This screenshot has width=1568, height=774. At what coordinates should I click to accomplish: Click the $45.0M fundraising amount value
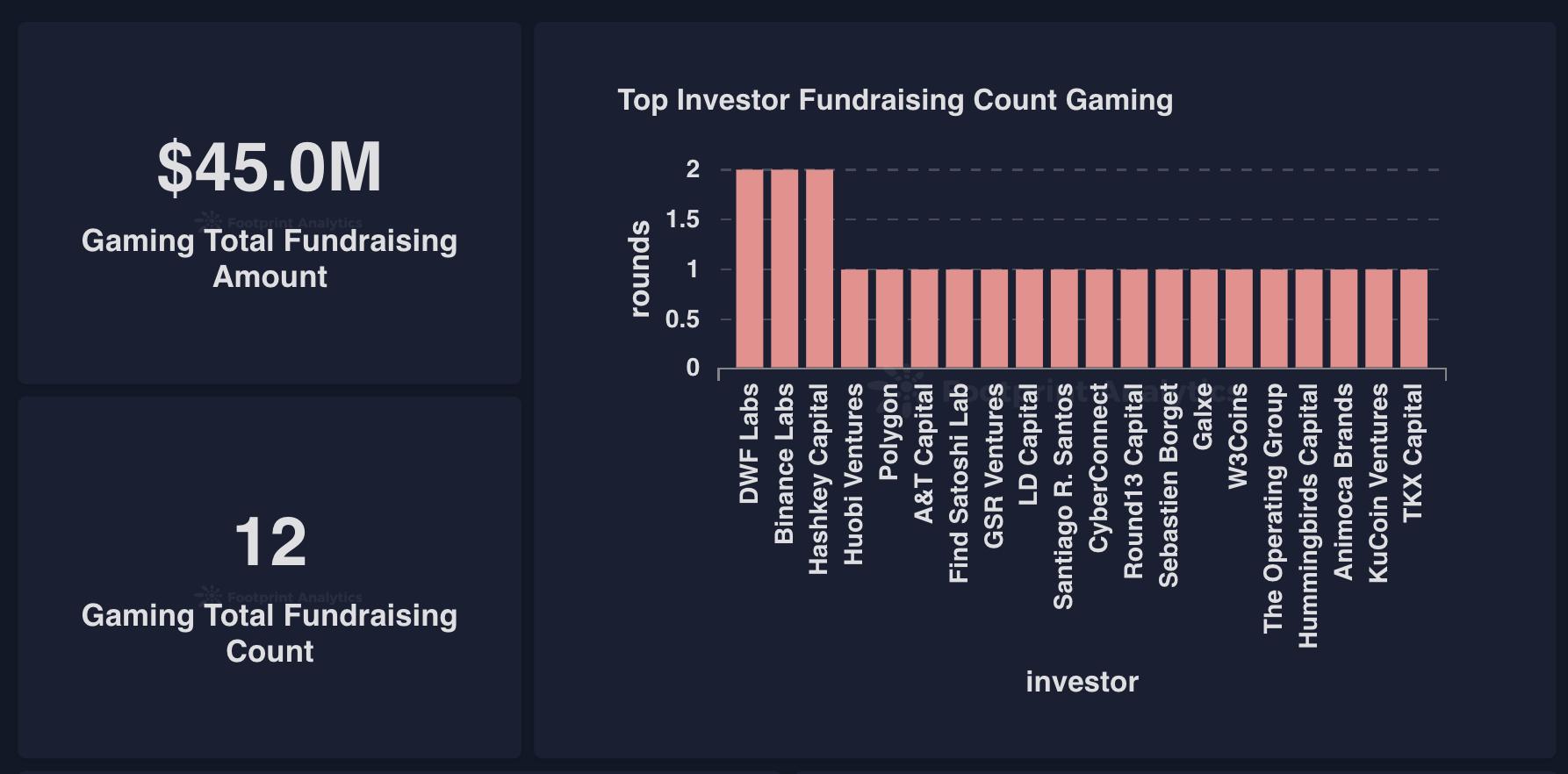270,167
